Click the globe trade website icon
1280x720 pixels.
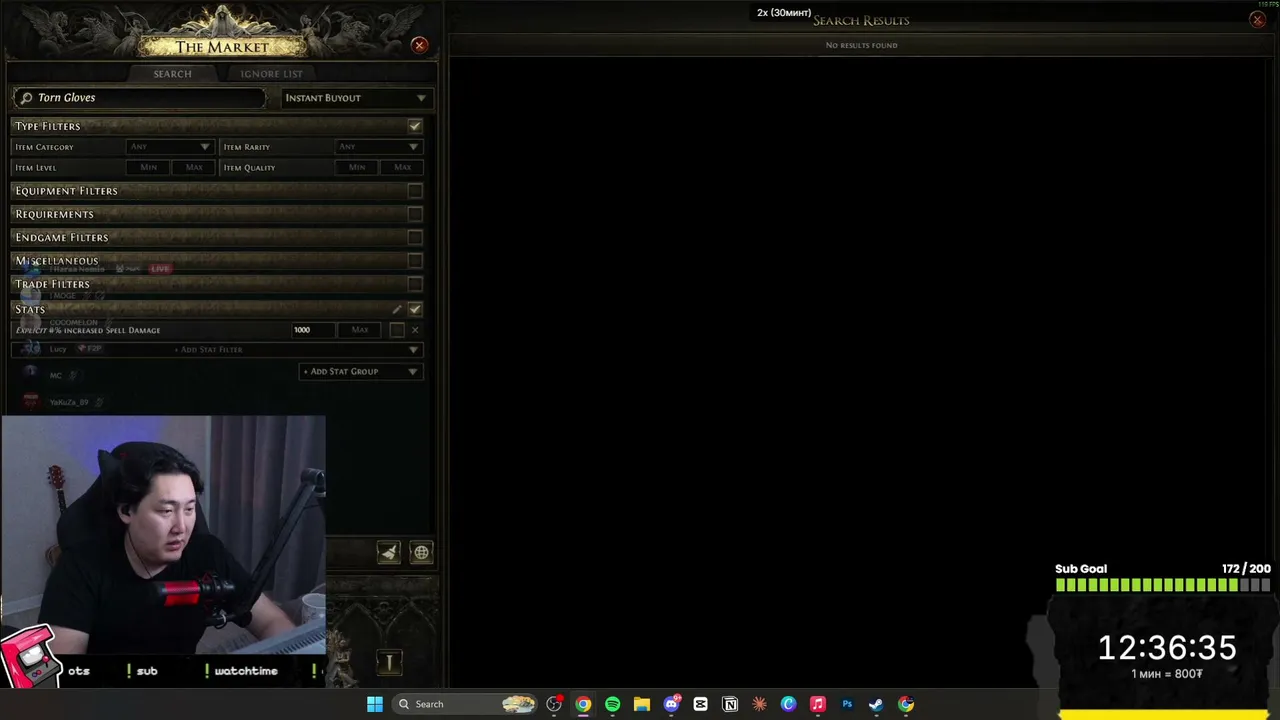click(421, 552)
